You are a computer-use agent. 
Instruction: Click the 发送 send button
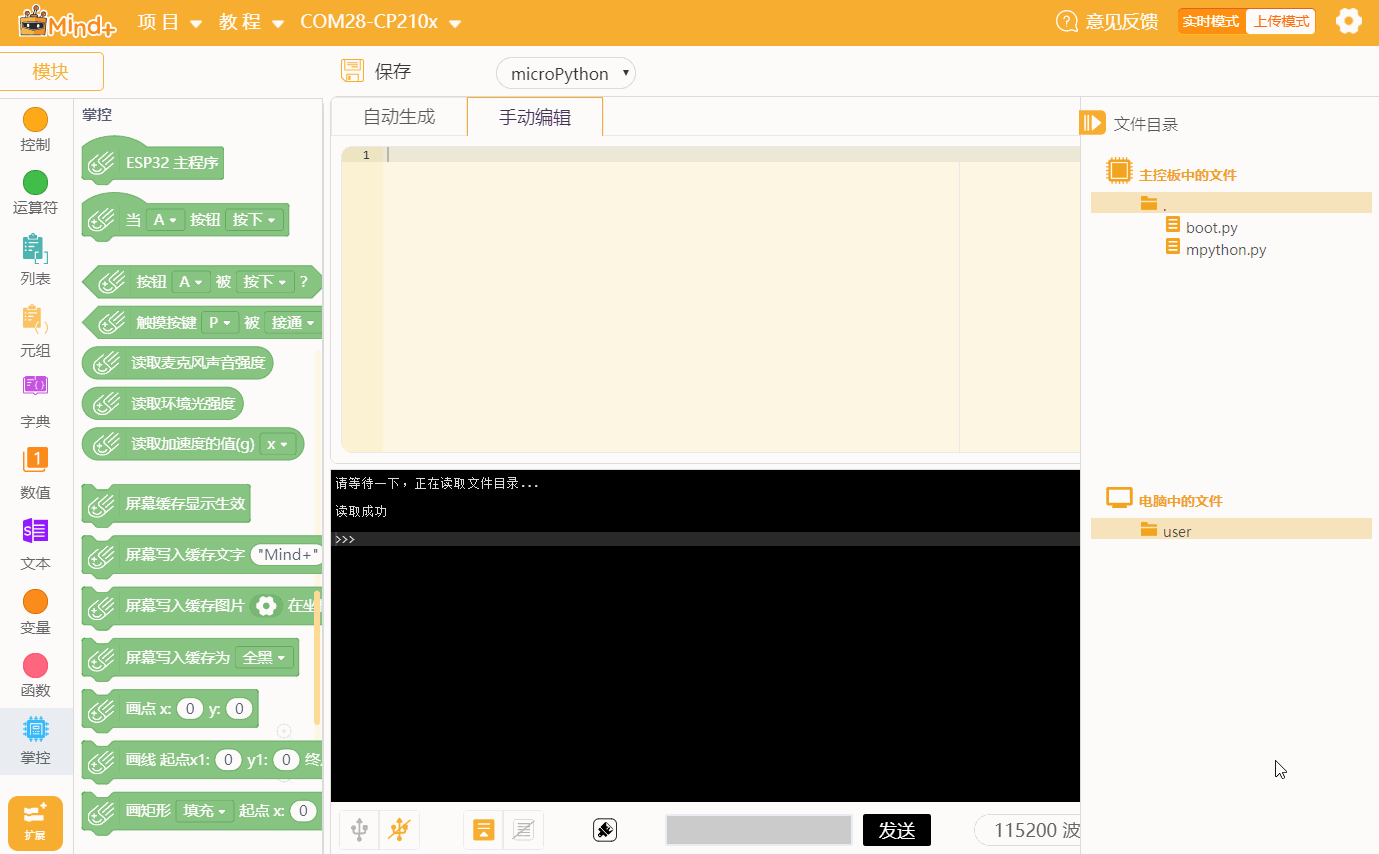pos(896,830)
